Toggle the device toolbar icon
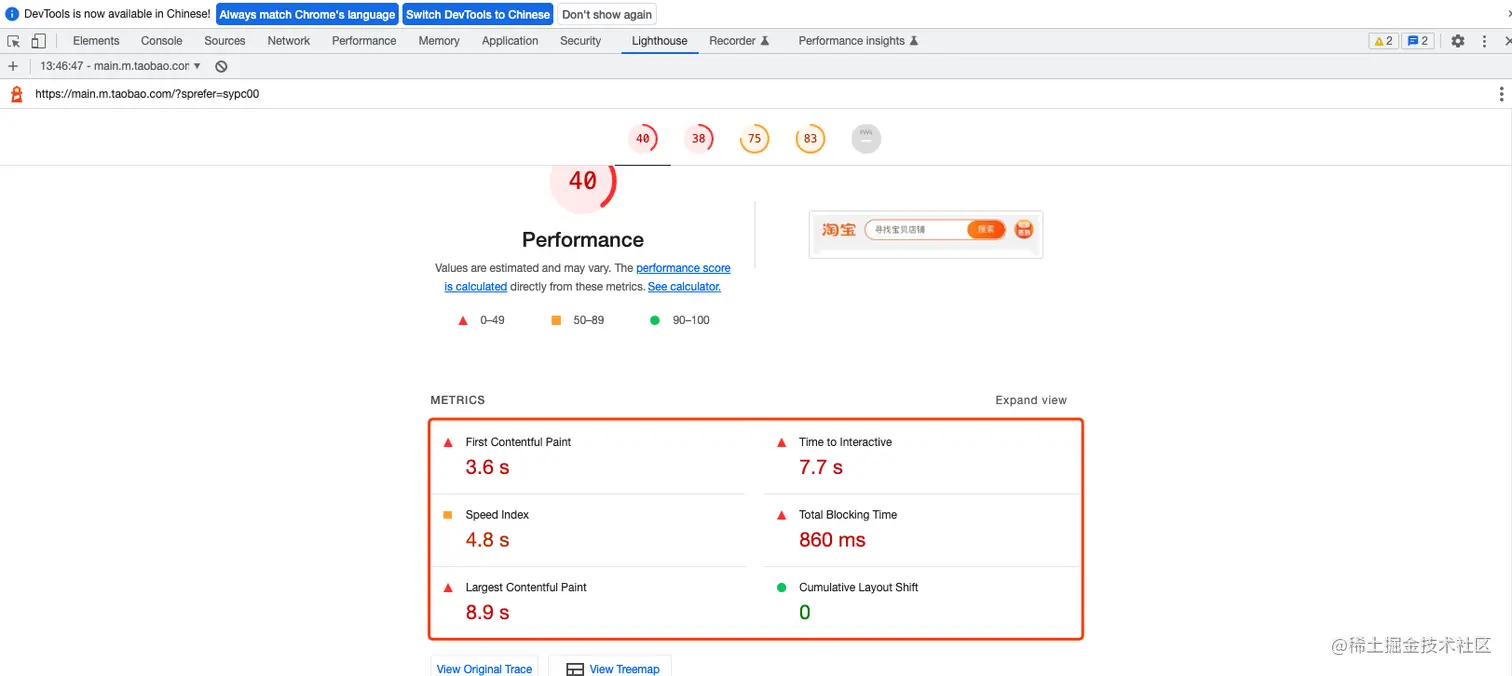1512x676 pixels. pyautogui.click(x=38, y=41)
